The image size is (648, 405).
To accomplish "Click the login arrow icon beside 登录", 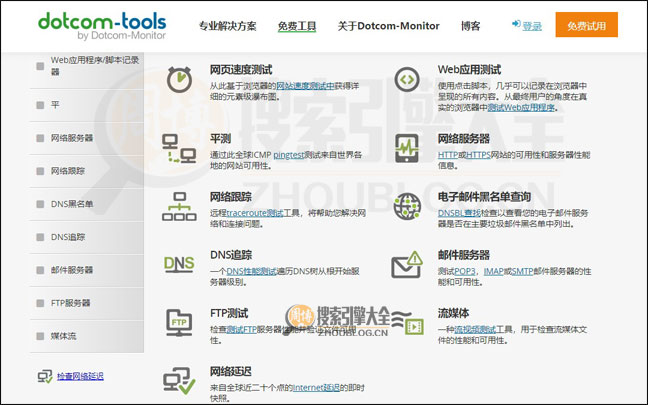I will 516,24.
